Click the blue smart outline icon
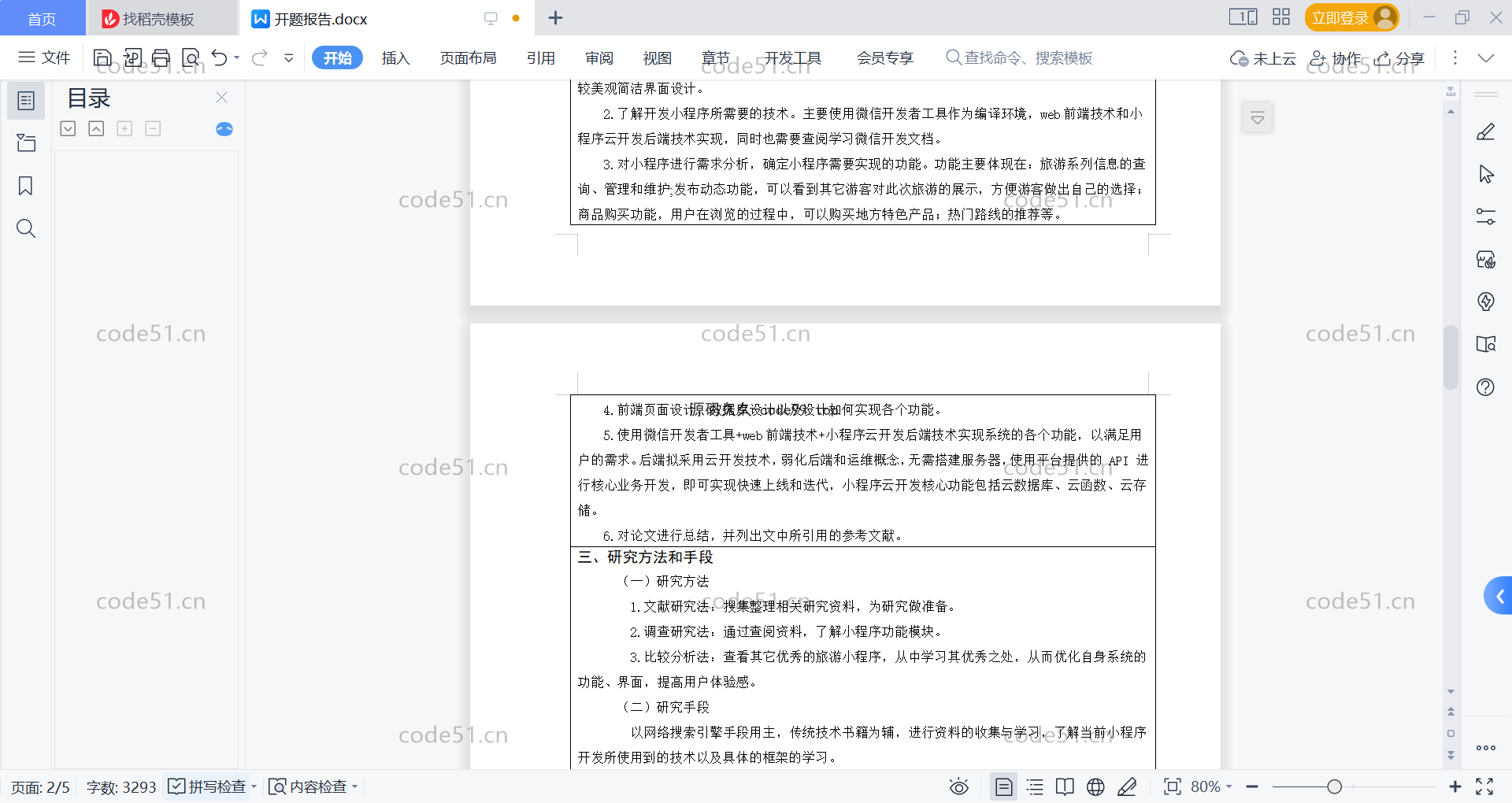The image size is (1512, 803). (x=224, y=129)
